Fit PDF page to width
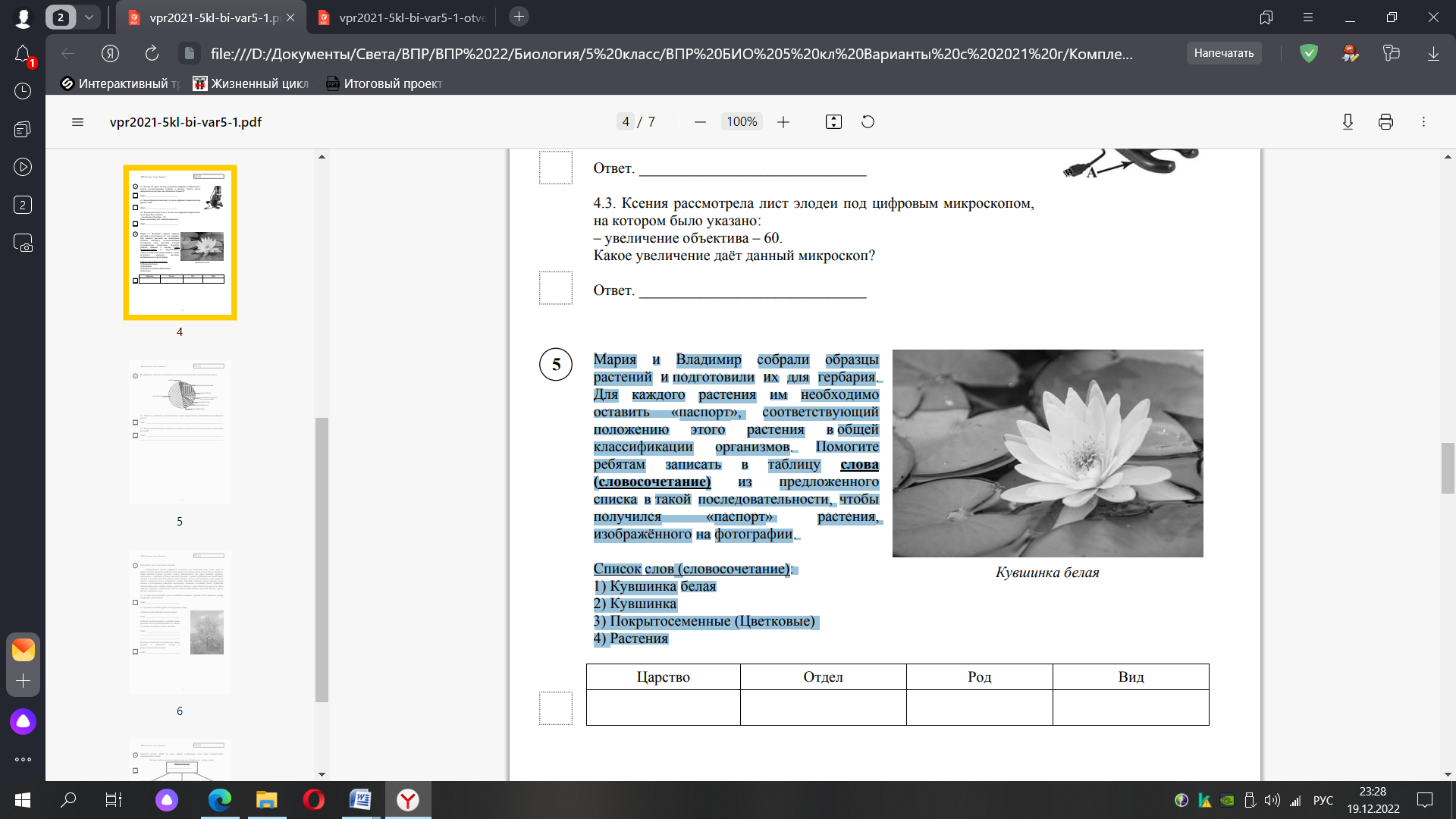1456x819 pixels. click(833, 122)
